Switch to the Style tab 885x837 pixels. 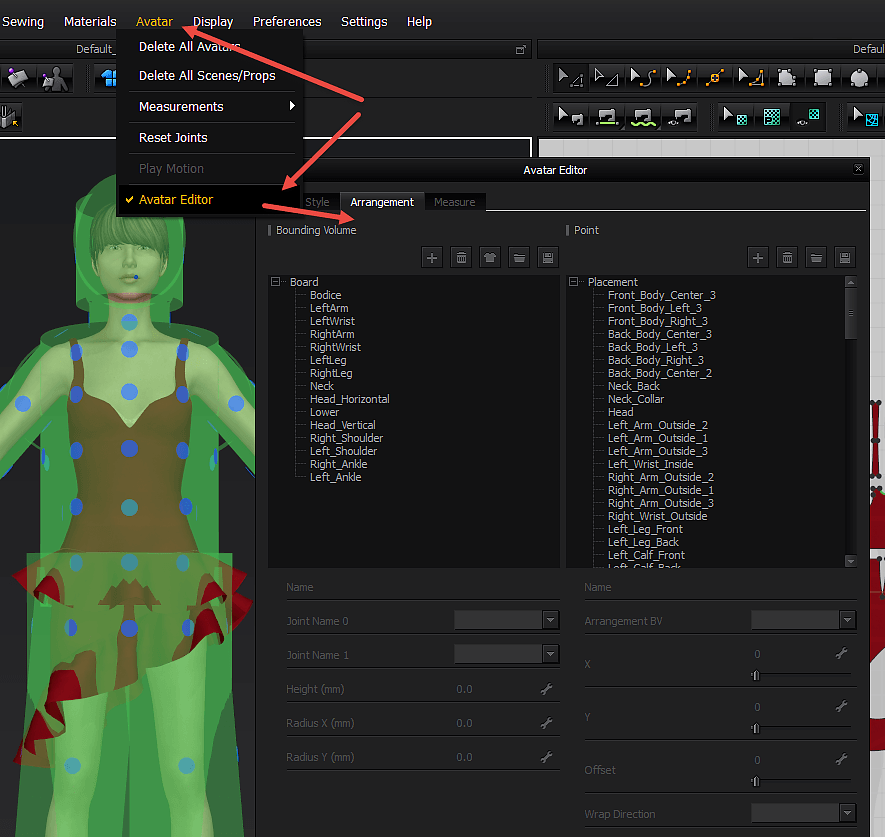(x=317, y=202)
